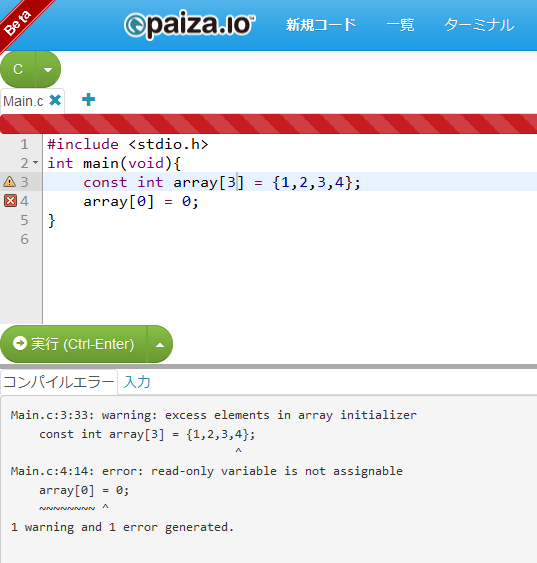Viewport: 537px width, 563px height.
Task: Select the C language button
Action: pyautogui.click(x=18, y=69)
